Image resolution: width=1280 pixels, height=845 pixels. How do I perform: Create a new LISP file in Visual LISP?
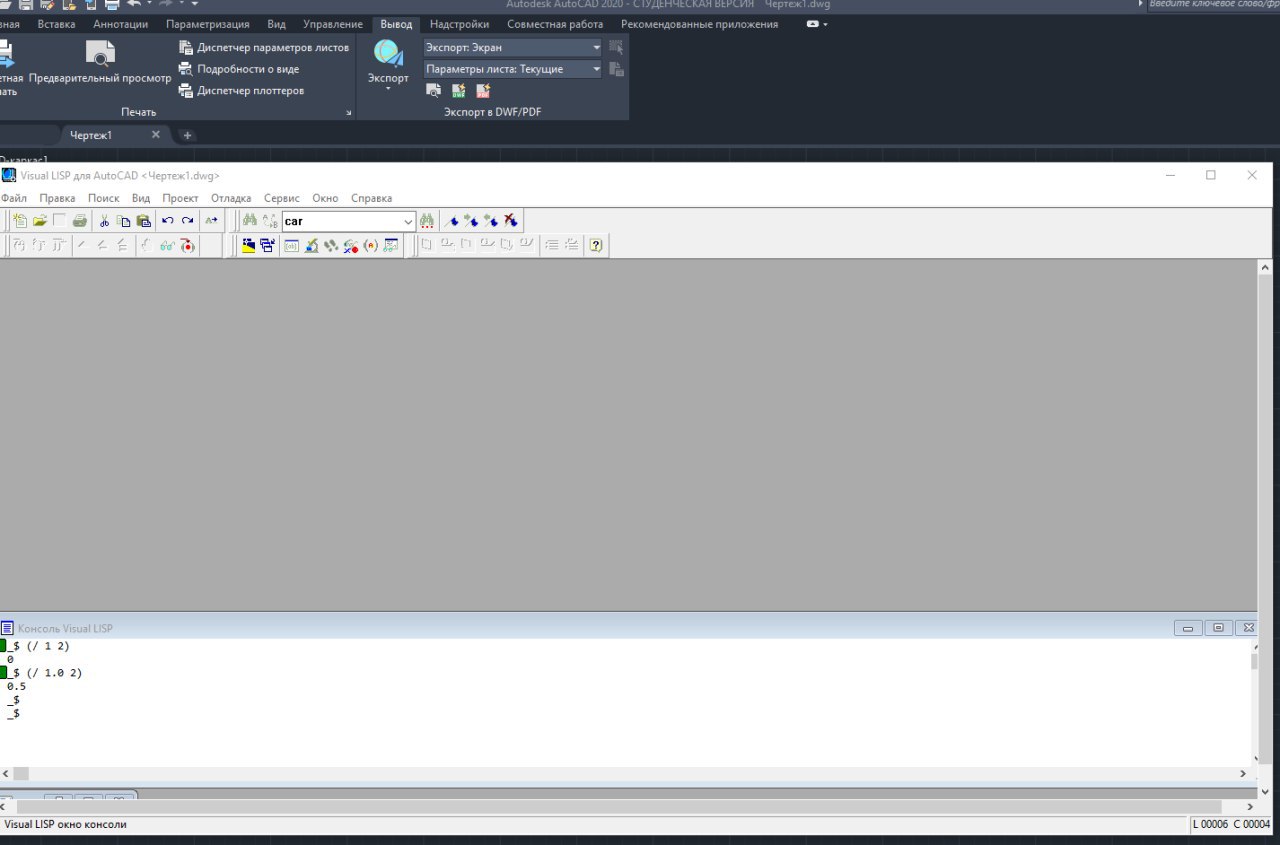[x=20, y=221]
